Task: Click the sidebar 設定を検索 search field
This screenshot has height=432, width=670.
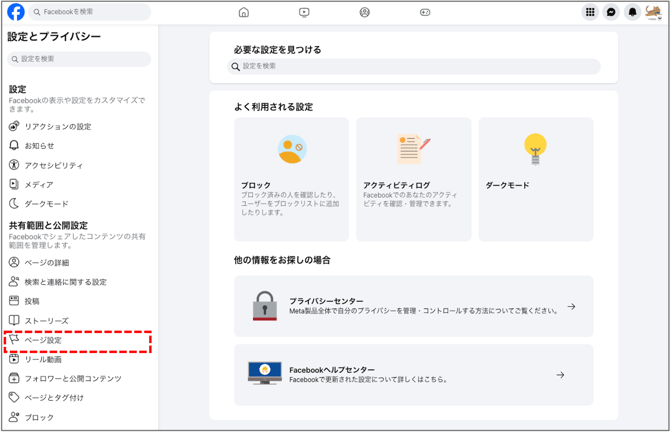Action: coord(79,59)
